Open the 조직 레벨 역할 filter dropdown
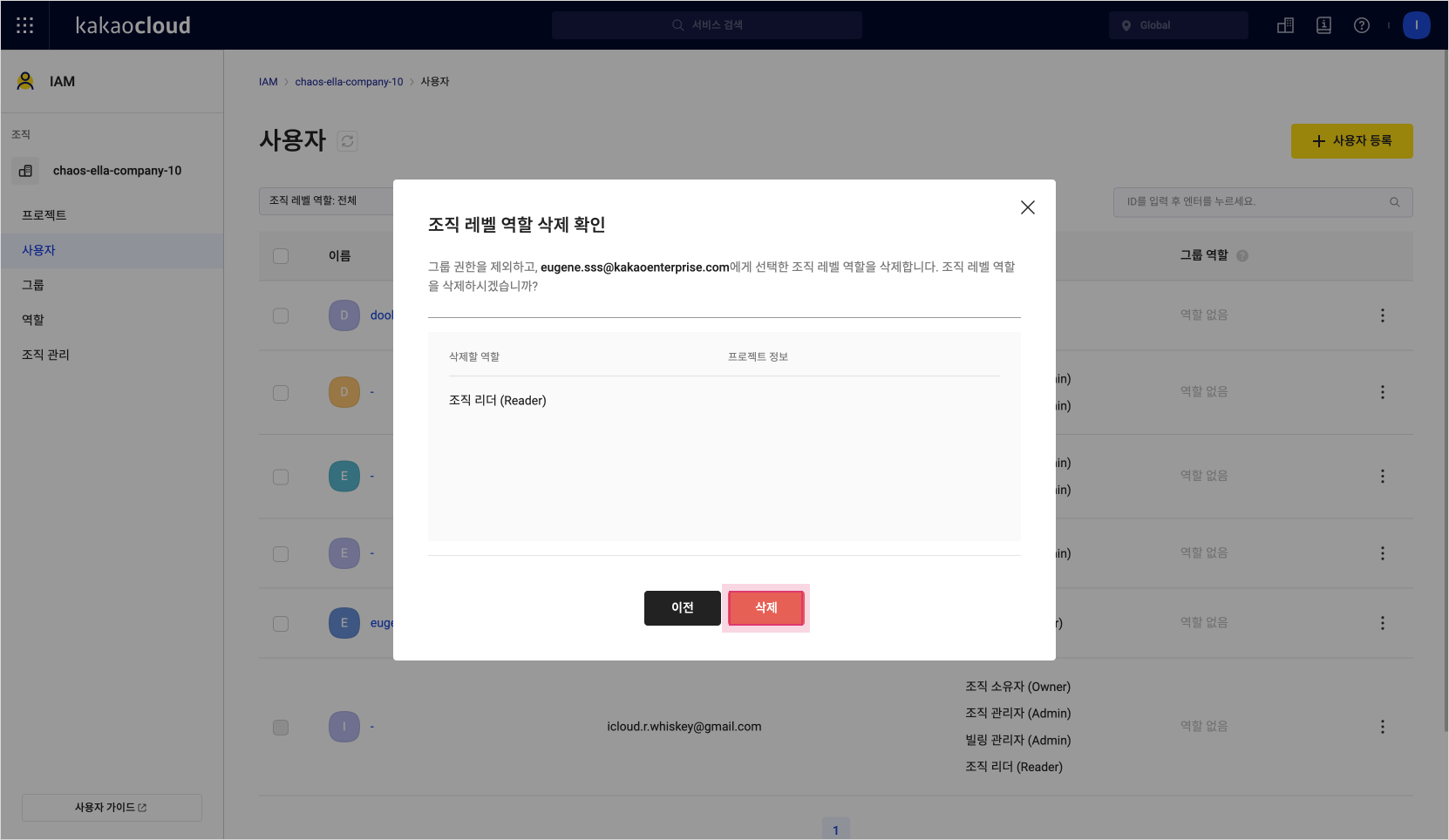This screenshot has height=840, width=1449. (326, 200)
